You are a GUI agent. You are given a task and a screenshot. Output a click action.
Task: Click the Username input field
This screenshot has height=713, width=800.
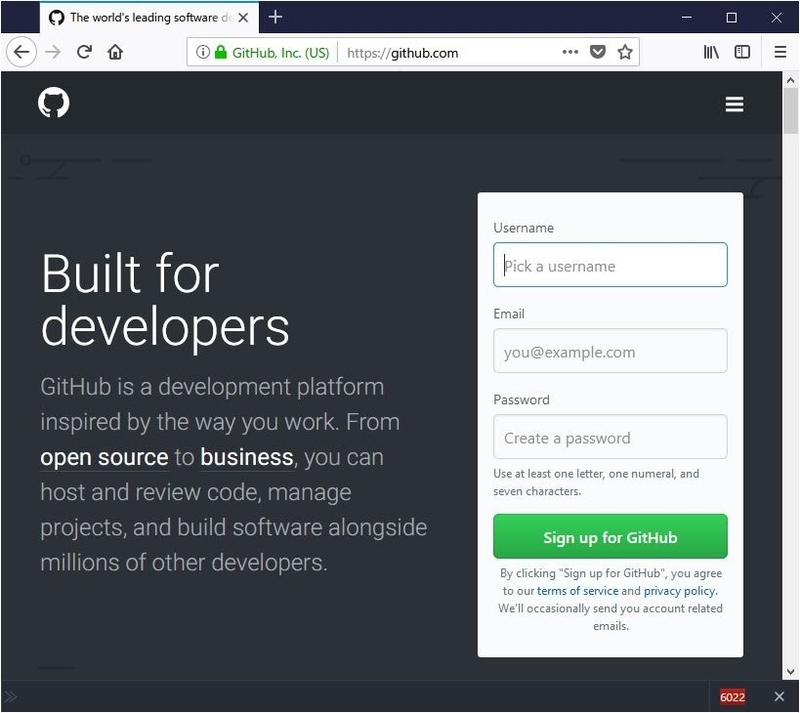tap(610, 266)
